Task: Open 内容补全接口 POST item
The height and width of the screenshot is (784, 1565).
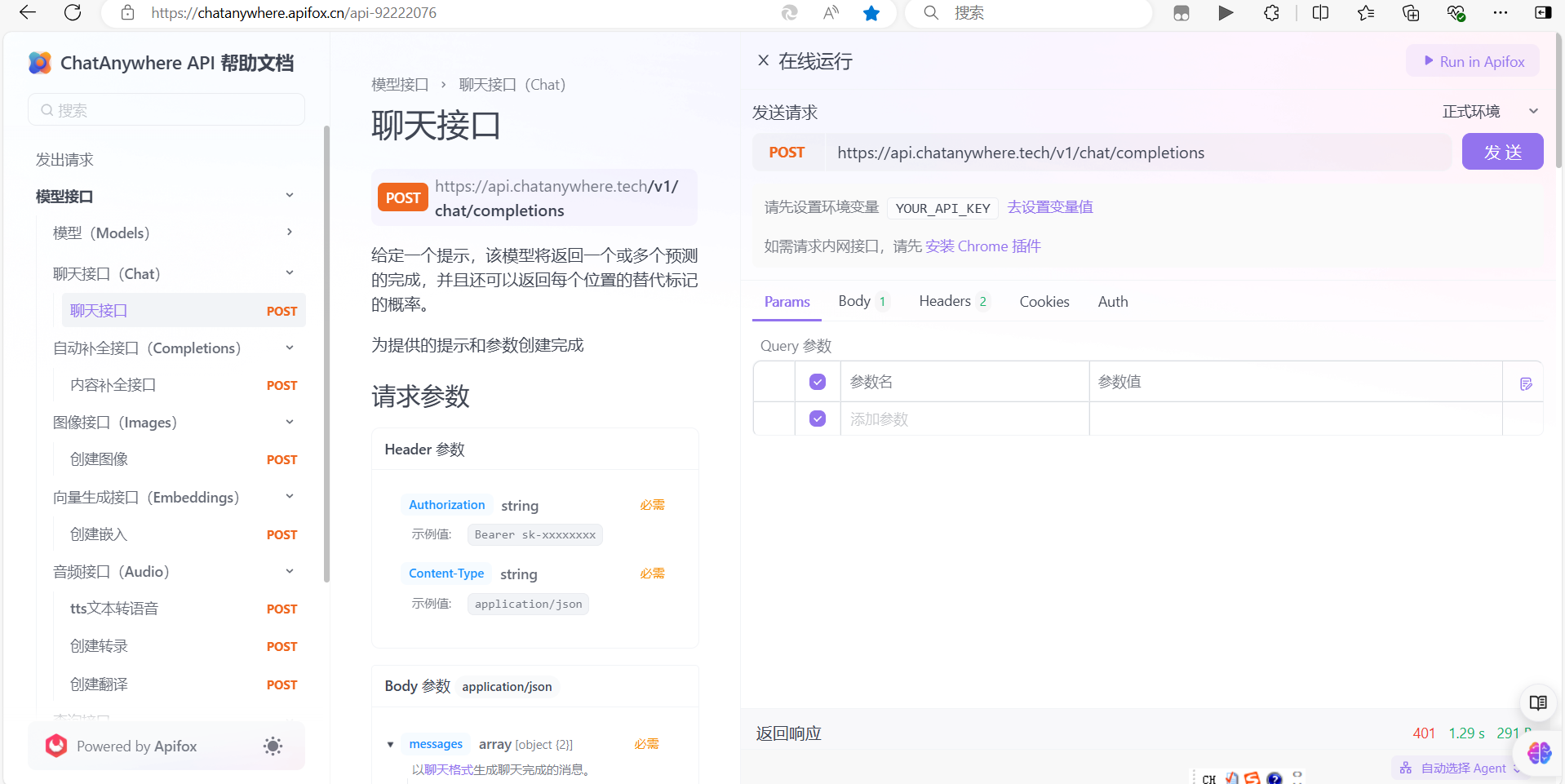Action: pyautogui.click(x=184, y=385)
